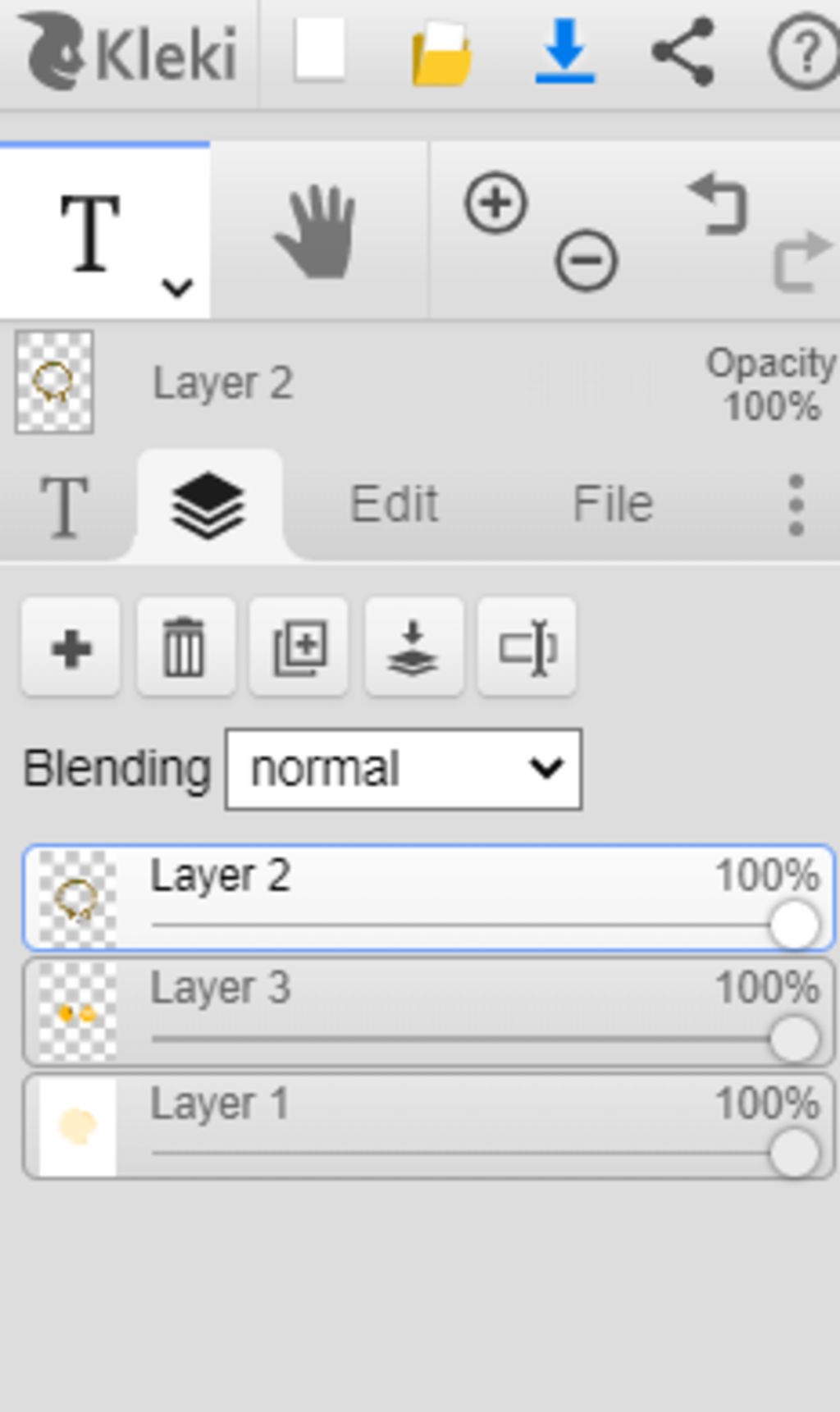
Task: Click the new image icon
Action: tap(319, 51)
